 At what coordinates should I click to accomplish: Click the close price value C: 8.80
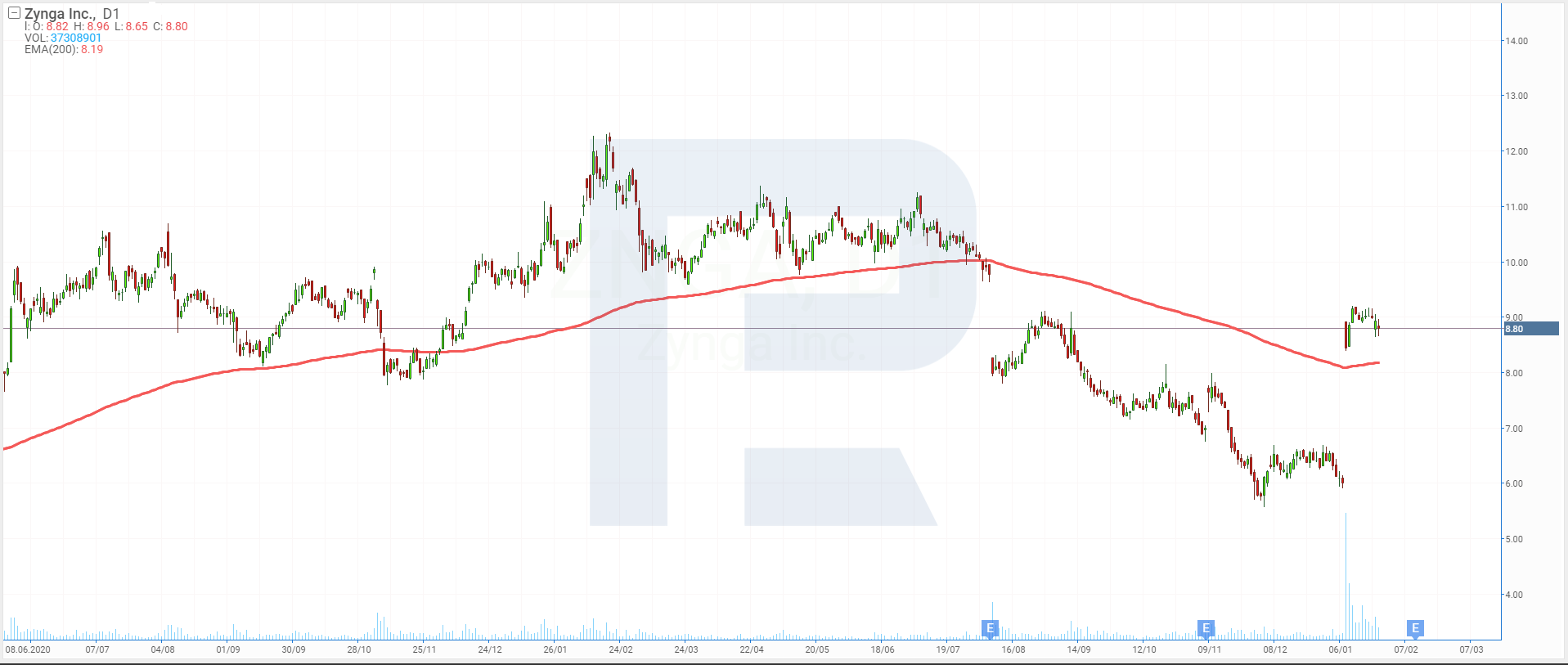[170, 26]
